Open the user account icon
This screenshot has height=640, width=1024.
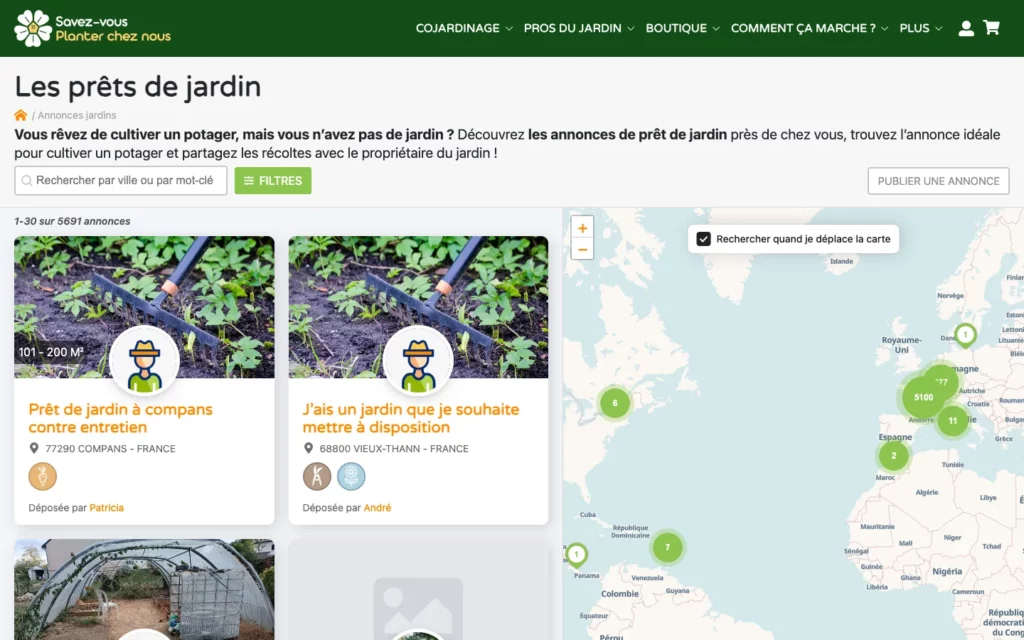[966, 28]
